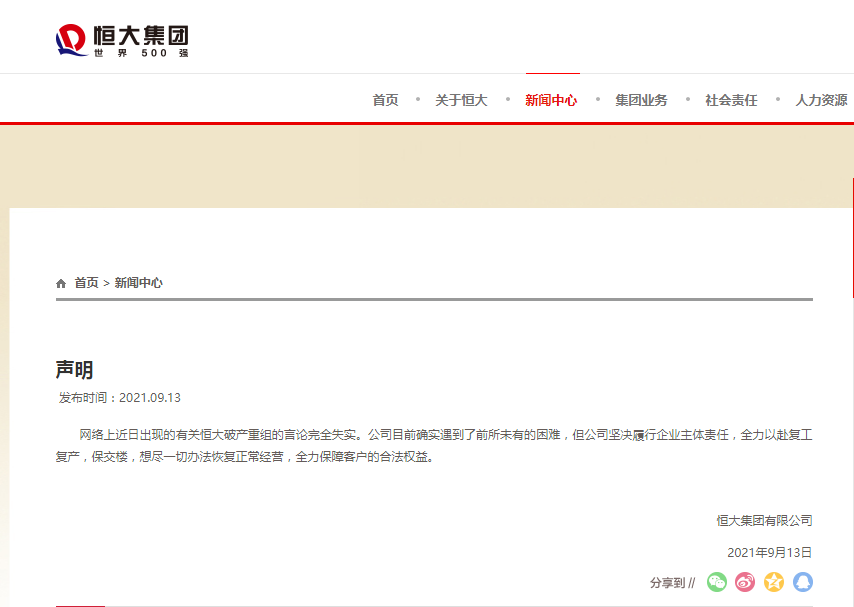
Task: Click the breadcrumb home icon
Action: click(x=61, y=283)
